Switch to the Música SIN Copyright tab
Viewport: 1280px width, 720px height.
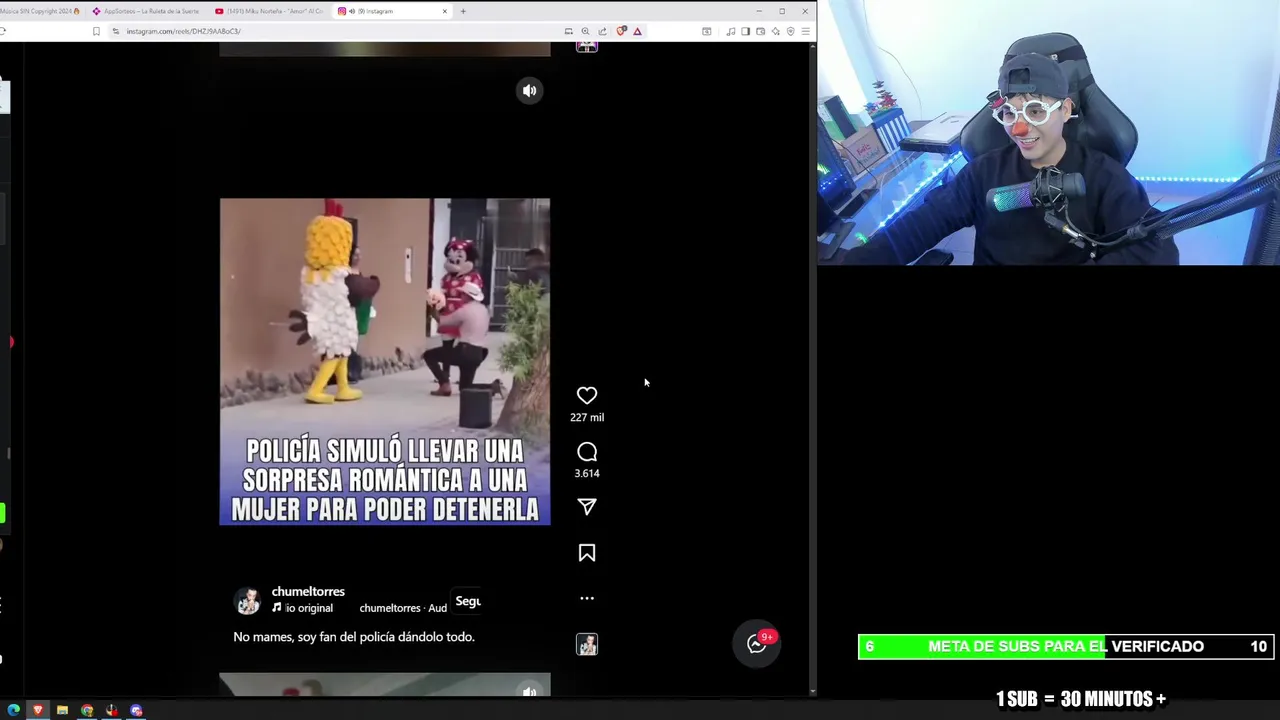pyautogui.click(x=40, y=11)
